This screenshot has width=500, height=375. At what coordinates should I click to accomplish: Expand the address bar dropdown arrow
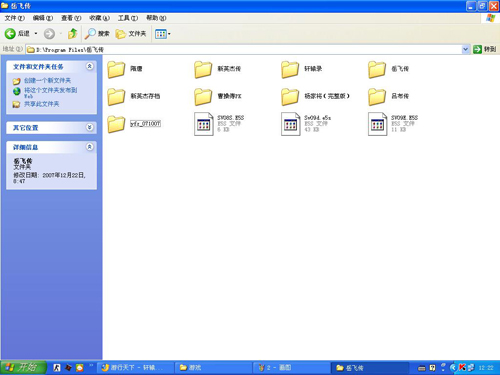point(465,49)
